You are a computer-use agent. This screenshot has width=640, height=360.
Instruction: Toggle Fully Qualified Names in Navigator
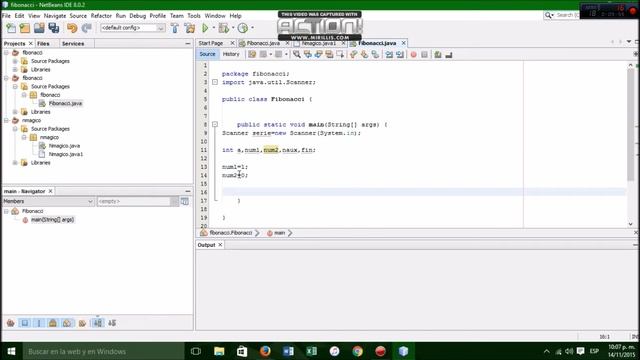click(82, 323)
